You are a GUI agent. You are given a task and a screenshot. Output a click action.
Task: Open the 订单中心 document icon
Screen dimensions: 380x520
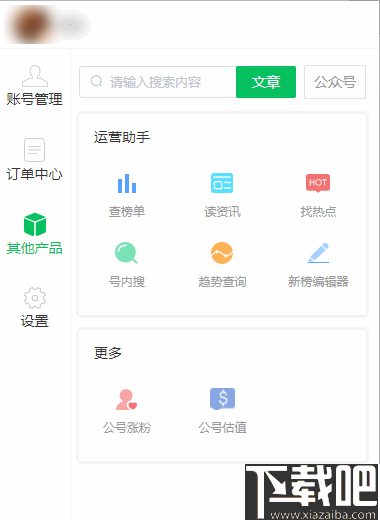35,150
